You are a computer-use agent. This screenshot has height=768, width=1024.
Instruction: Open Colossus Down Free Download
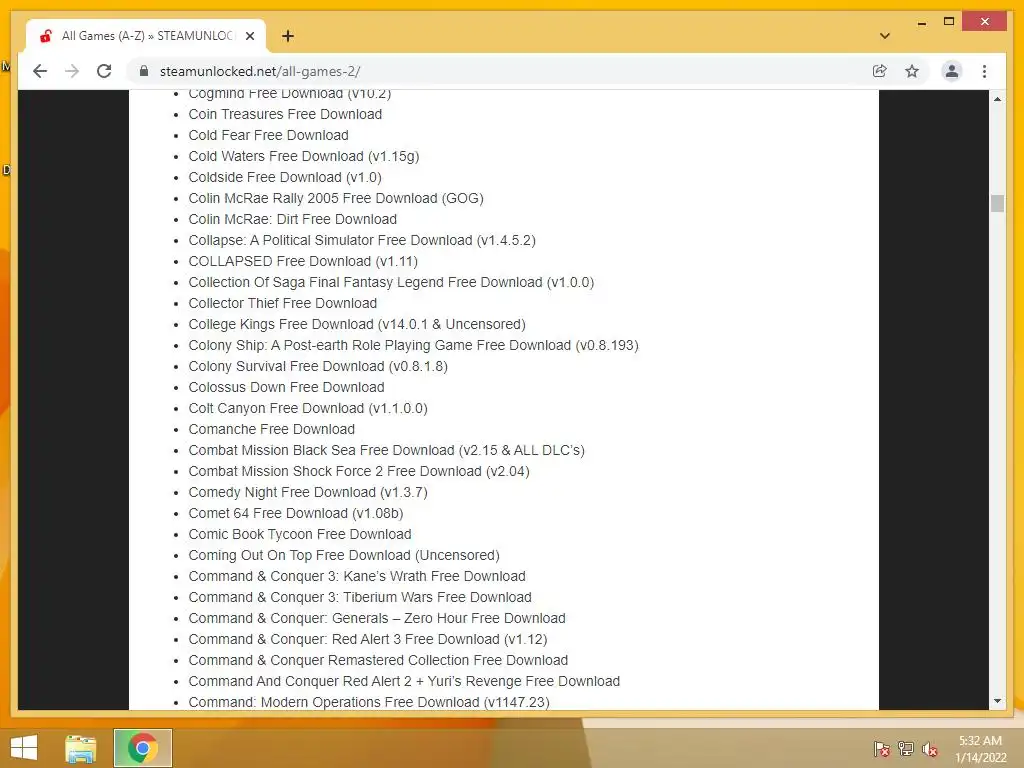point(286,387)
